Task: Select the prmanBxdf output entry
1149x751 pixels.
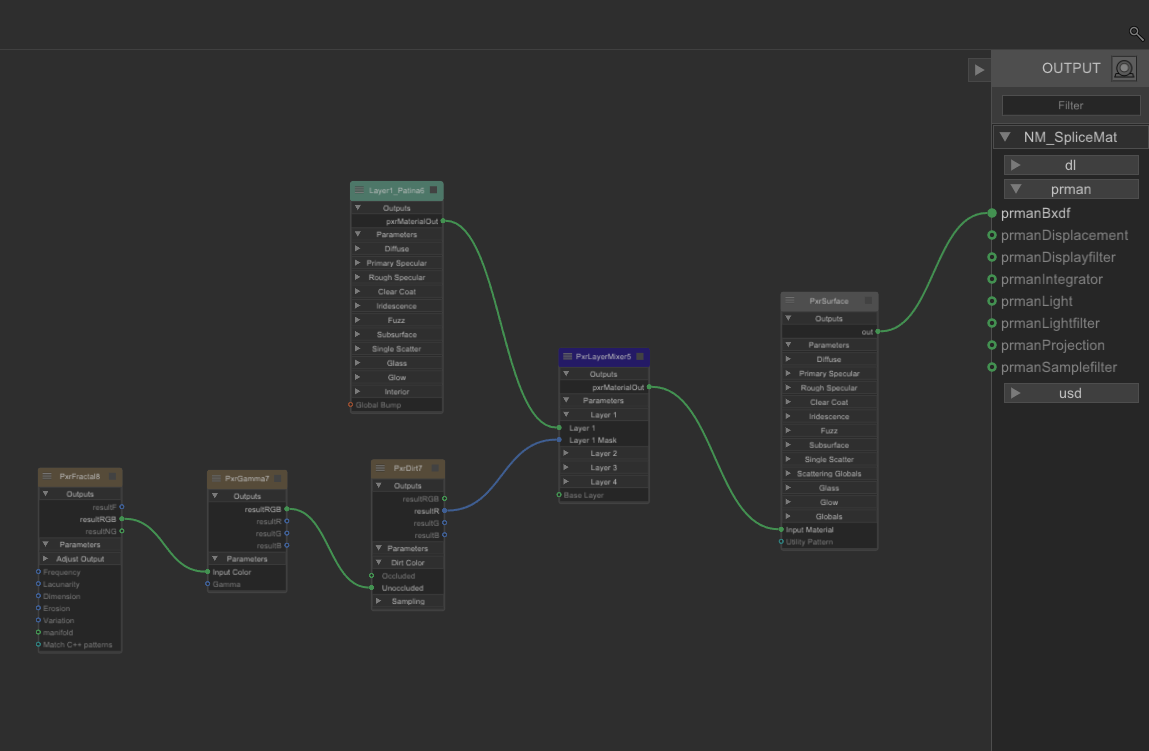Action: (x=1035, y=213)
